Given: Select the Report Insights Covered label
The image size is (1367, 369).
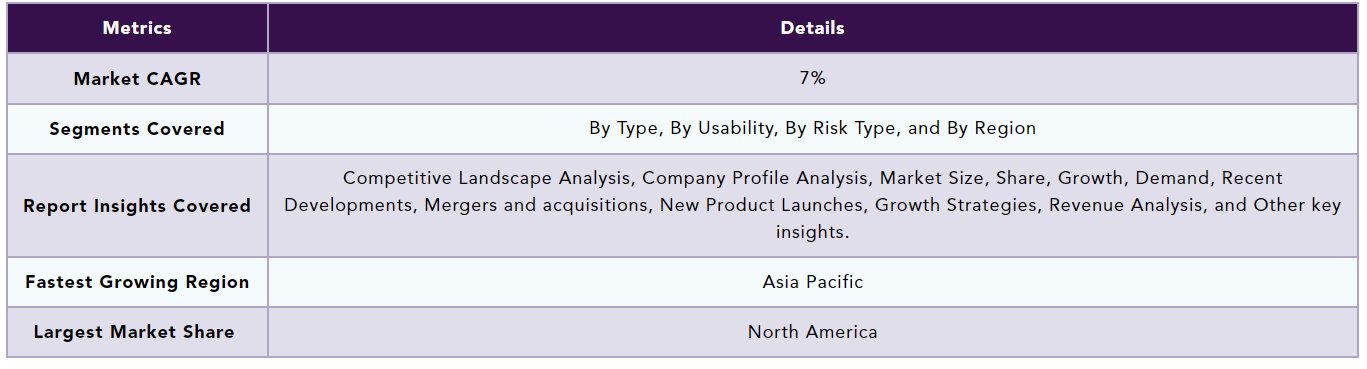Looking at the screenshot, I should coord(137,206).
